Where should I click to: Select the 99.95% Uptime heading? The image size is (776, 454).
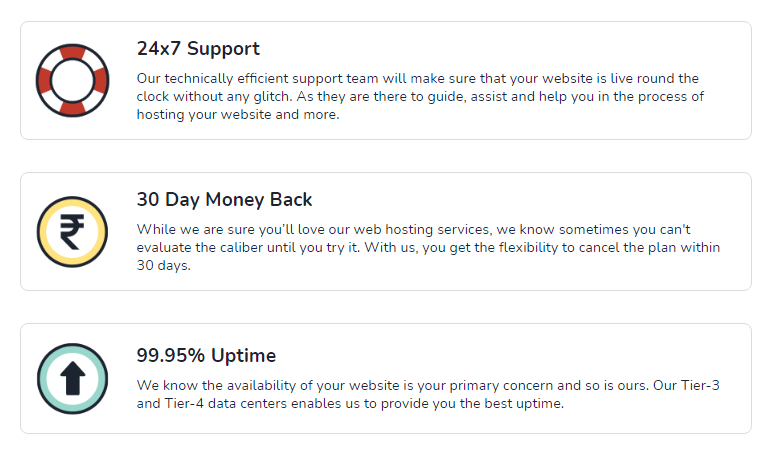coord(206,355)
